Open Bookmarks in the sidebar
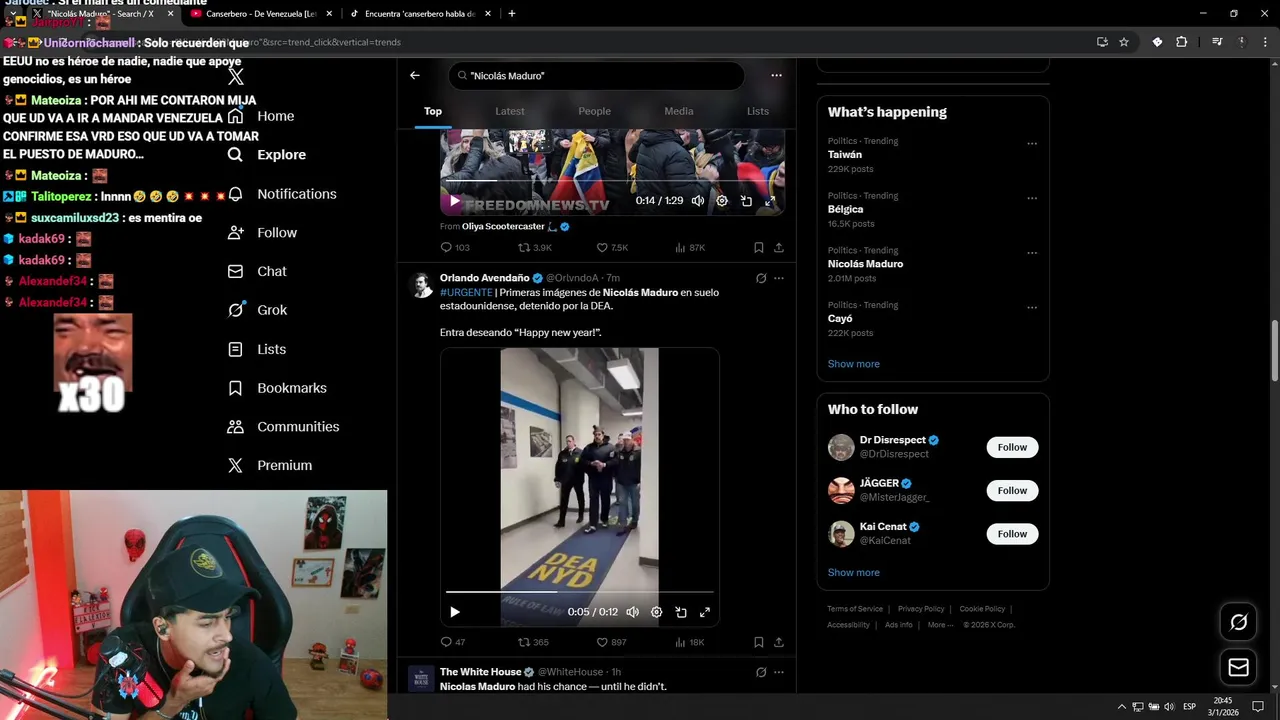This screenshot has width=1280, height=720. 277,388
